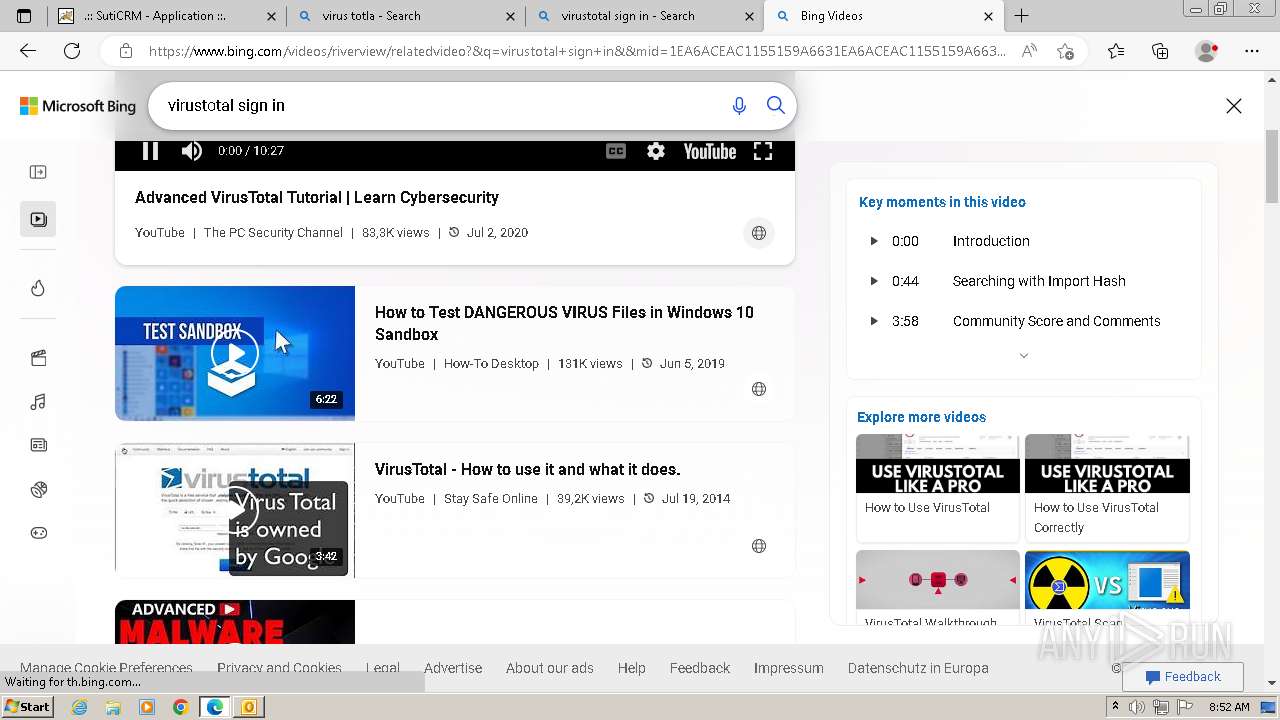Open 'How to Test DANGEROUS VIRUS Files' title
The image size is (1280, 720).
[x=564, y=323]
